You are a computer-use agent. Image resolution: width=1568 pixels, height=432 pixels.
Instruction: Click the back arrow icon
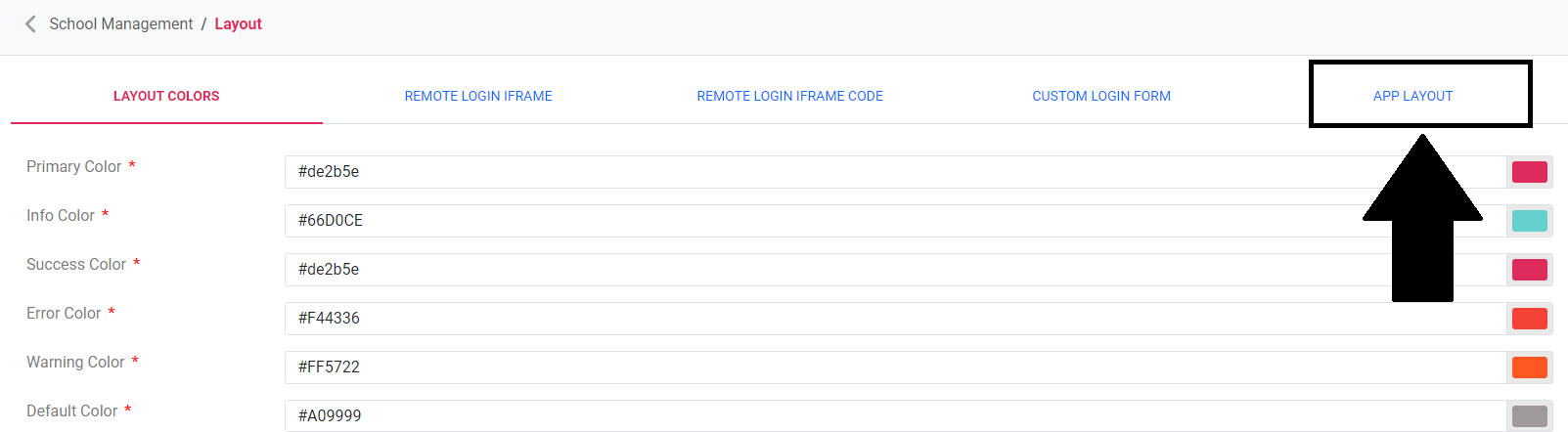30,24
